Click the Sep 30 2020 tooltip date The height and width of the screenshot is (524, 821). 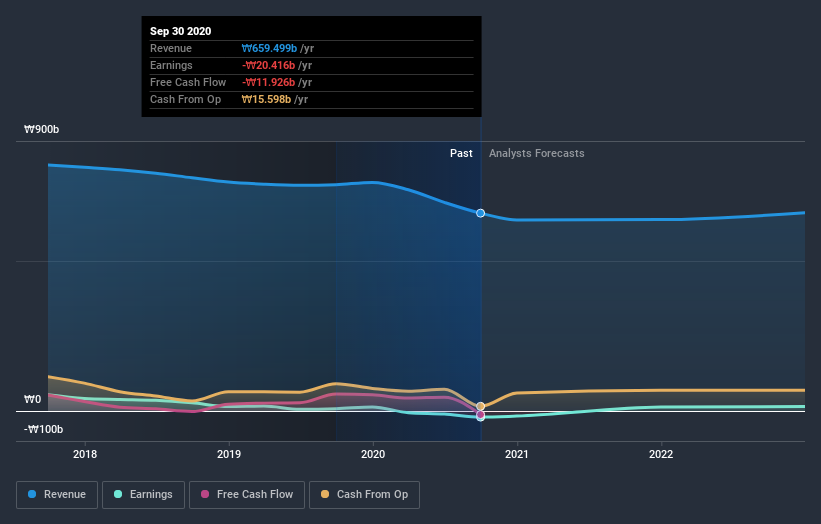(181, 31)
